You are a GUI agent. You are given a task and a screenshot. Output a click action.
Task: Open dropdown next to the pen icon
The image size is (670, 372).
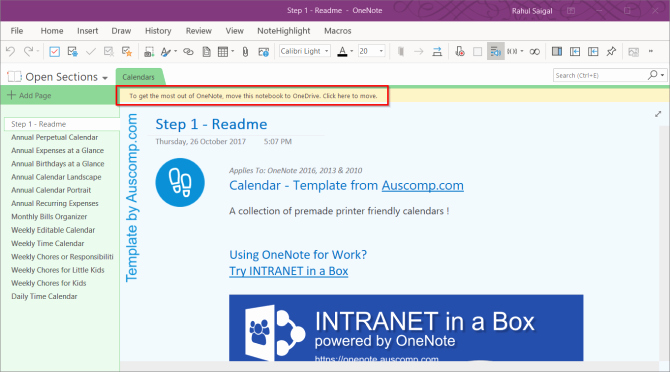coord(175,52)
